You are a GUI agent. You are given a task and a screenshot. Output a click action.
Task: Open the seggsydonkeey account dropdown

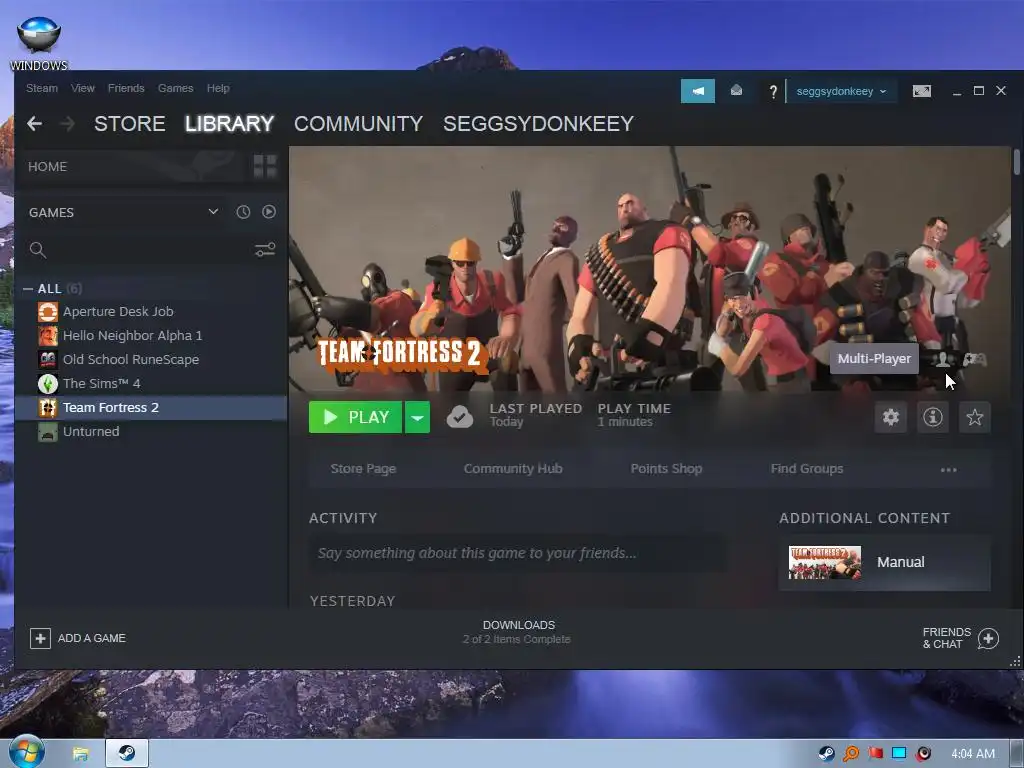point(841,91)
